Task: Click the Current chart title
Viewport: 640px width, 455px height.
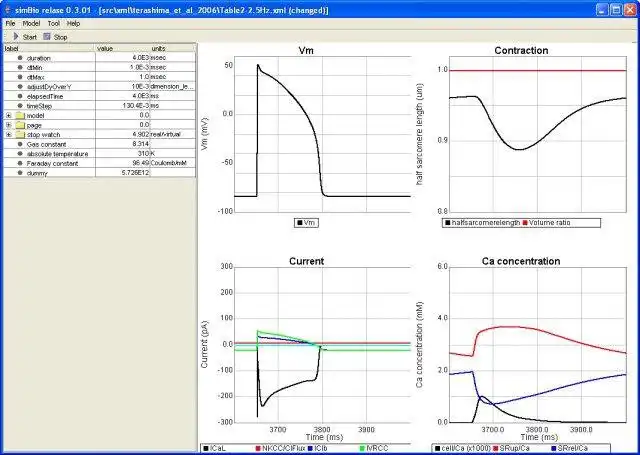Action: [307, 261]
